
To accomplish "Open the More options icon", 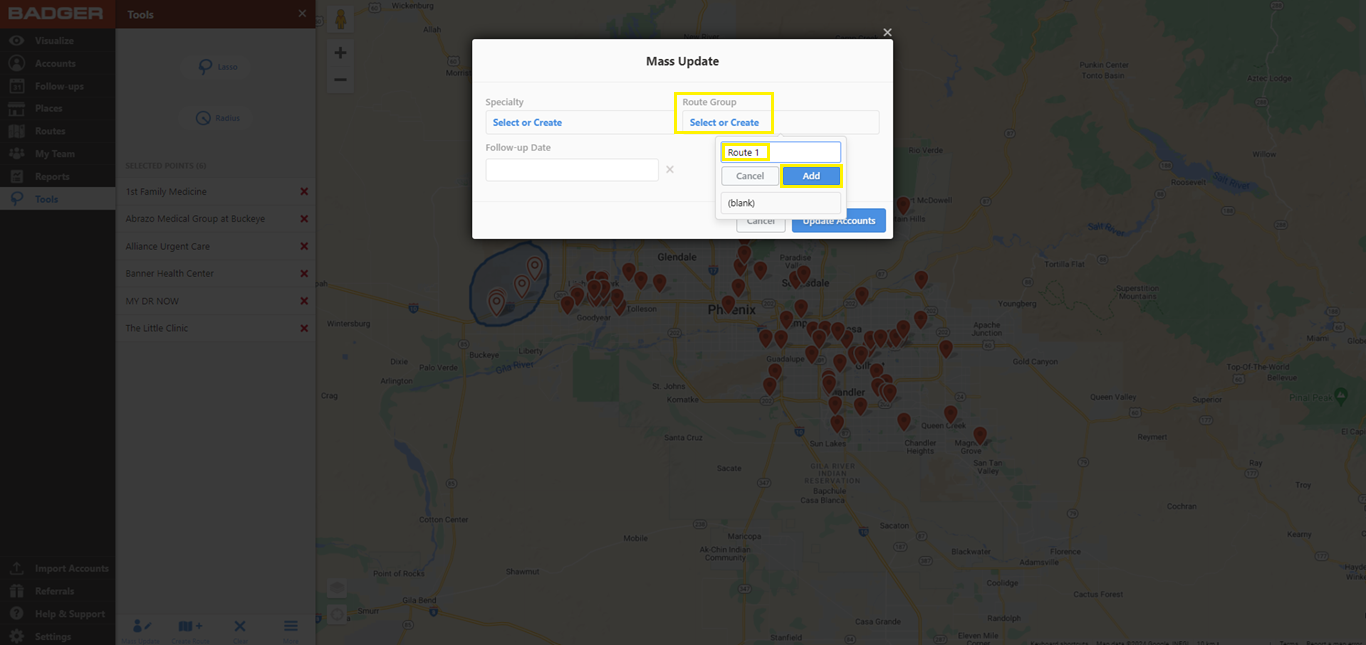I will [x=290, y=628].
